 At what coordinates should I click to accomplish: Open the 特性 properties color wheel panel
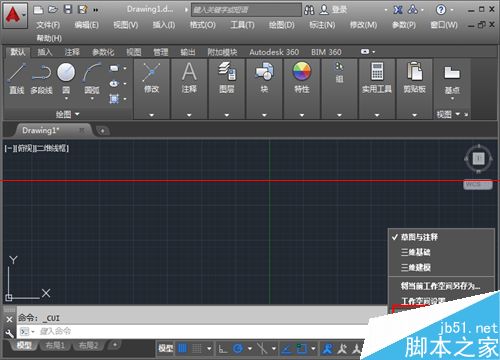(x=302, y=78)
